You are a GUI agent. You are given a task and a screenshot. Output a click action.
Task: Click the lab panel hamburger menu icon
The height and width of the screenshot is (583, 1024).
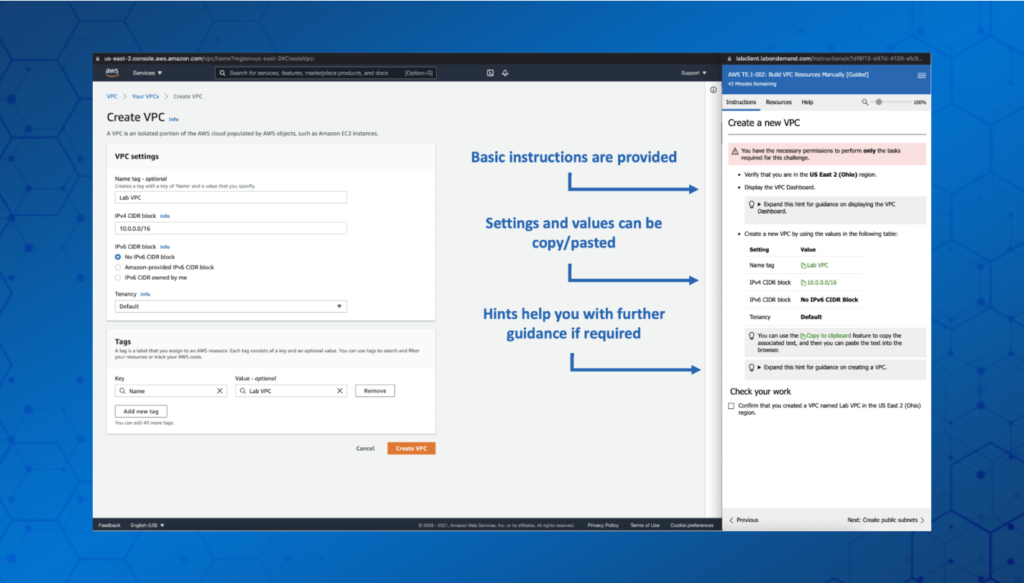(x=920, y=75)
